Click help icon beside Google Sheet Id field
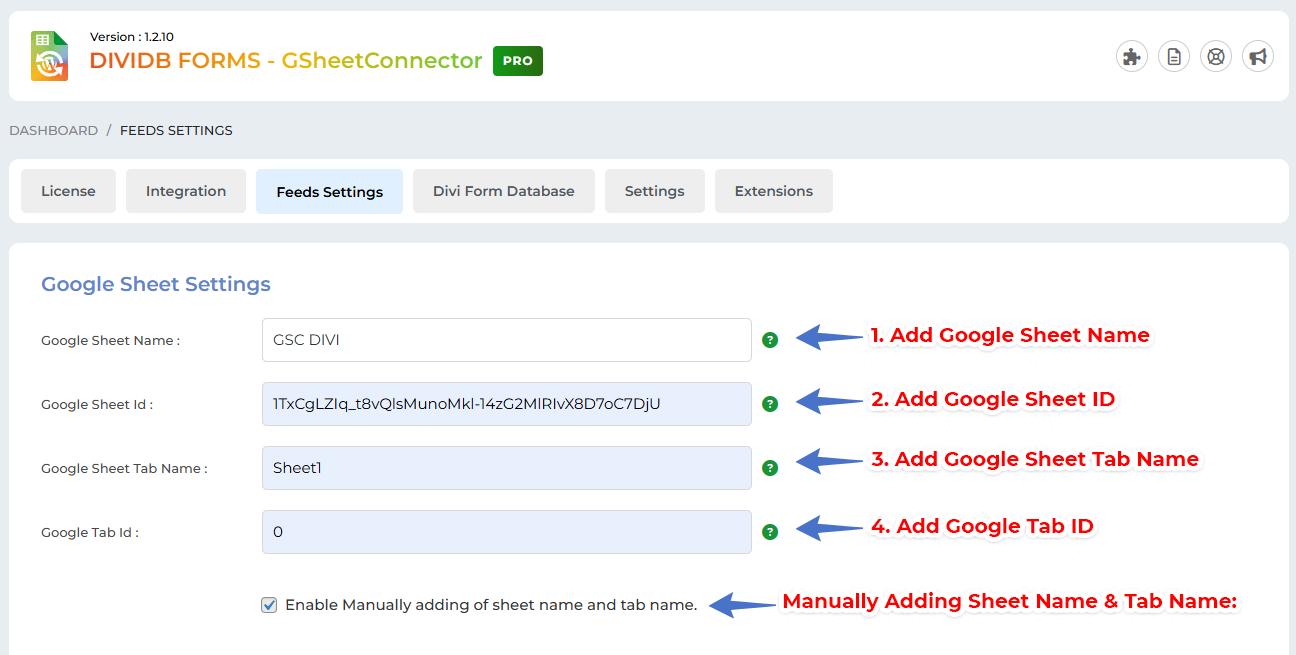1296x655 pixels. (770, 404)
